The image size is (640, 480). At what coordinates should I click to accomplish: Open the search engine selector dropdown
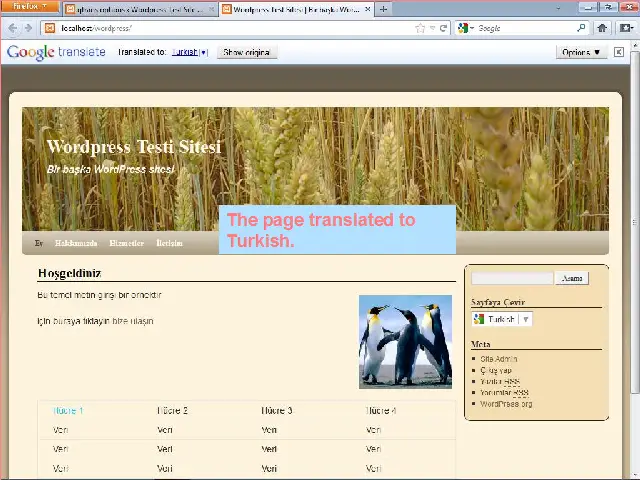pyautogui.click(x=466, y=28)
